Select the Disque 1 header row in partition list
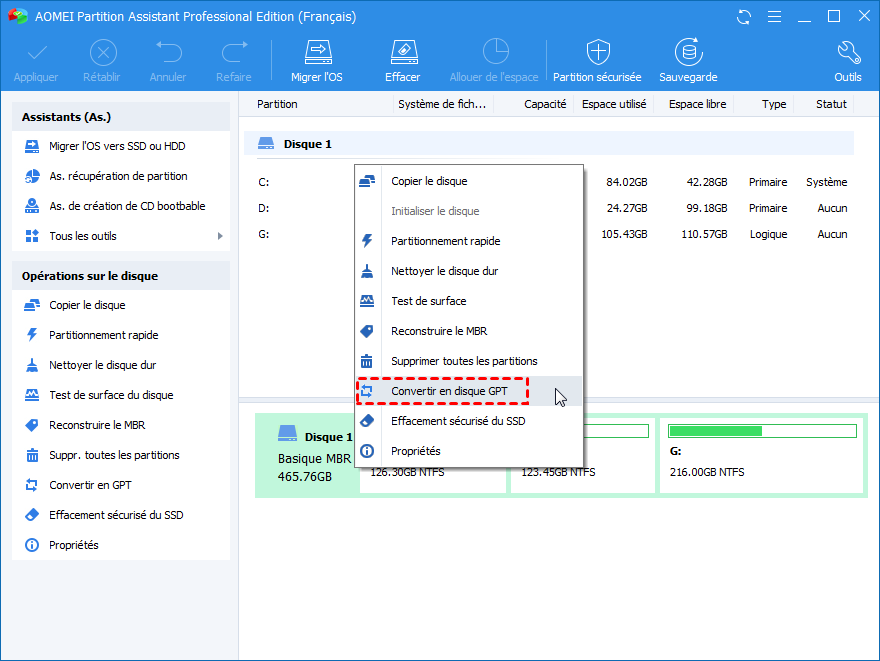This screenshot has height=661, width=880. tap(549, 144)
